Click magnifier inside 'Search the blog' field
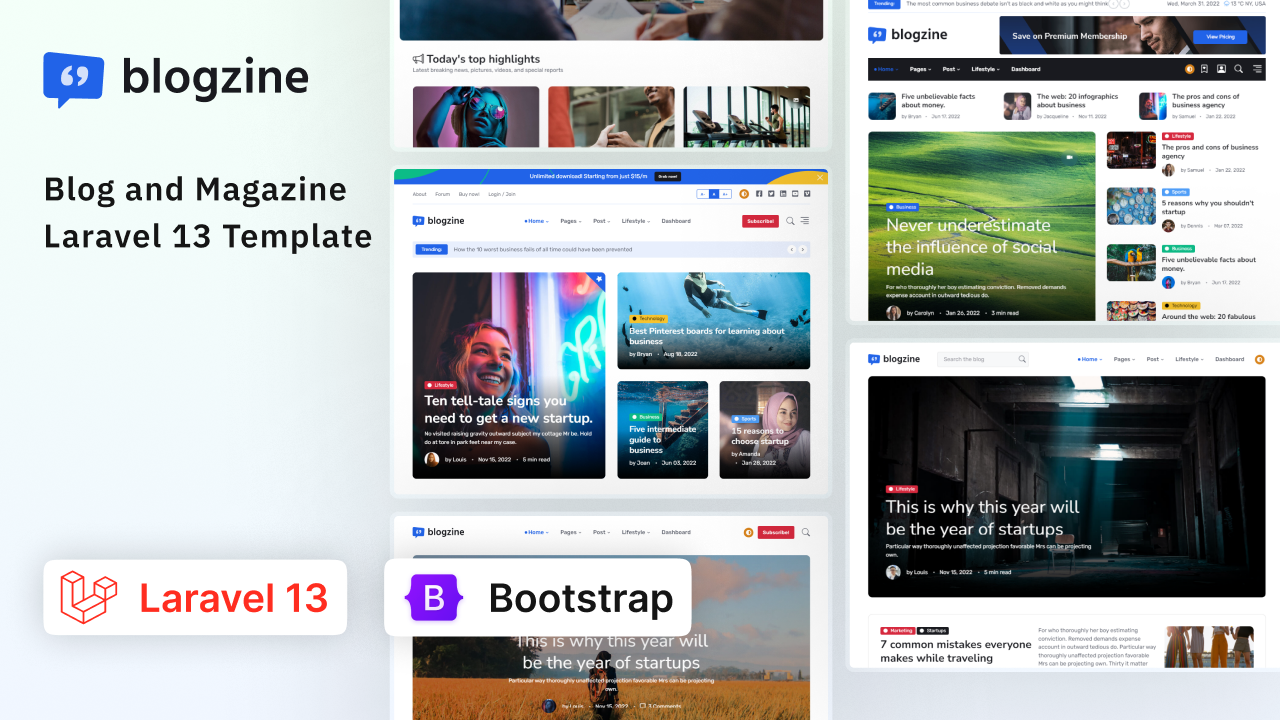 pos(1022,359)
